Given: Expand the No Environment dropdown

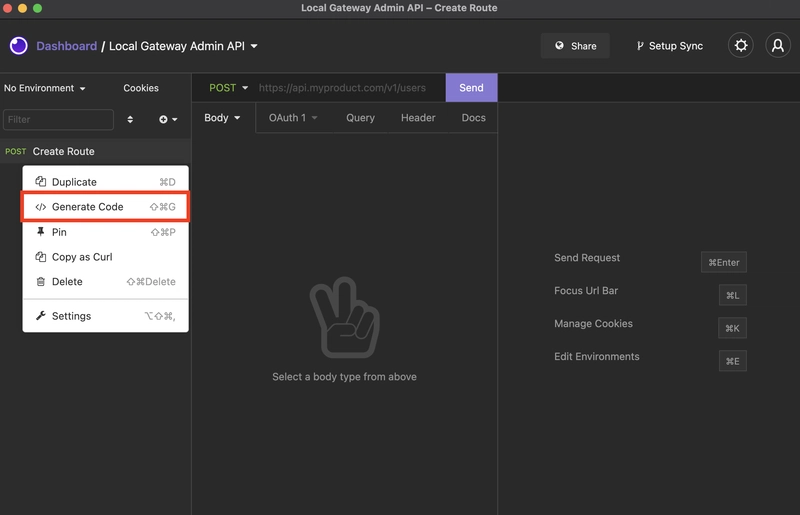Looking at the screenshot, I should [44, 88].
